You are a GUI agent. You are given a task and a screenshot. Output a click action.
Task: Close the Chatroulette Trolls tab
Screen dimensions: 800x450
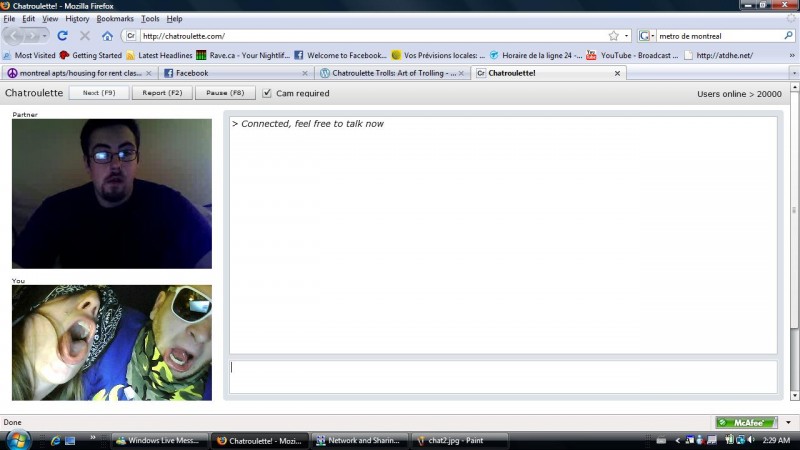pos(461,73)
